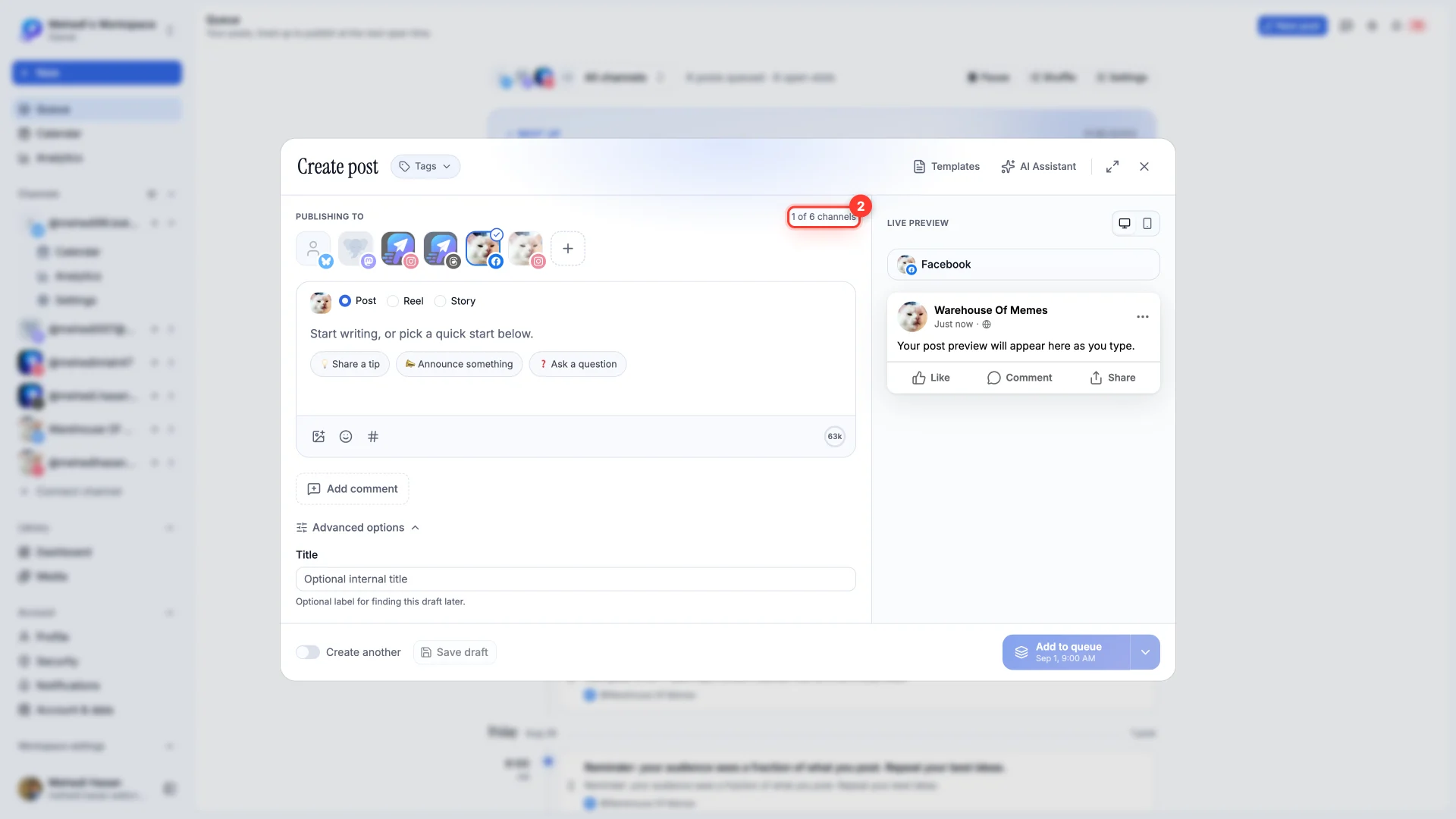Open the Templates picker
Image resolution: width=1456 pixels, height=819 pixels.
tap(946, 167)
